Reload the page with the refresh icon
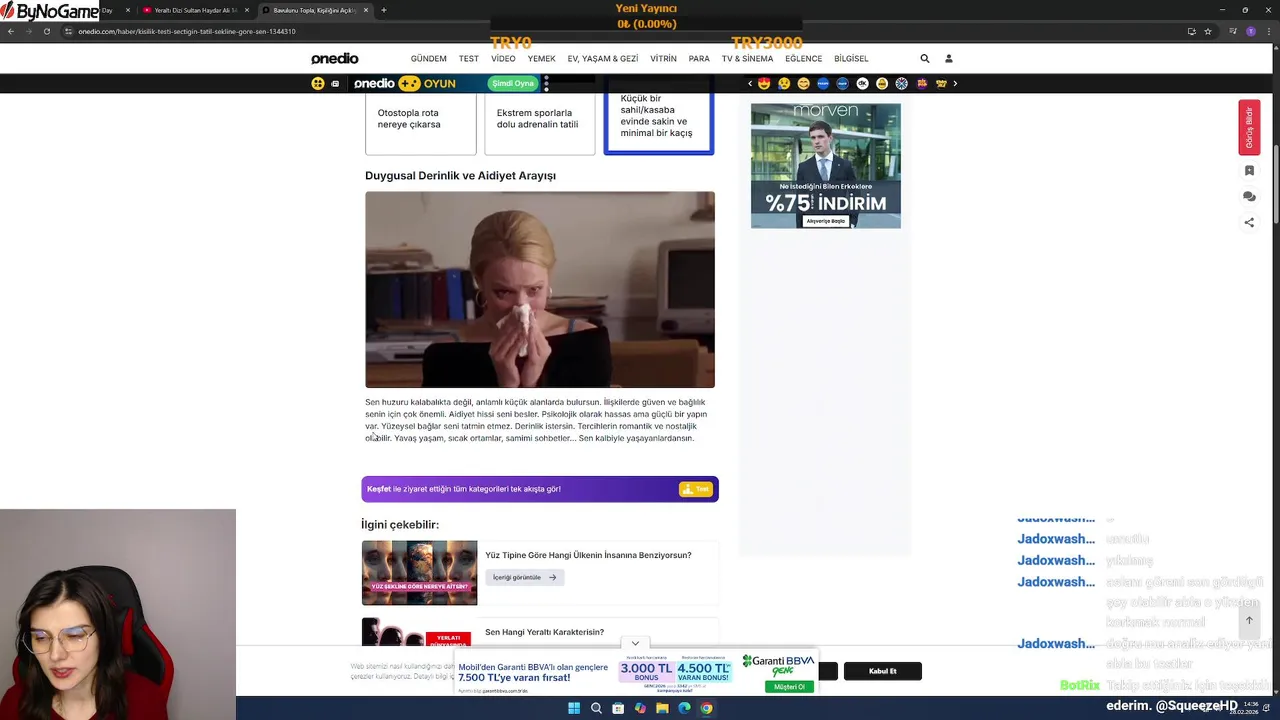This screenshot has width=1280, height=720. tap(47, 31)
